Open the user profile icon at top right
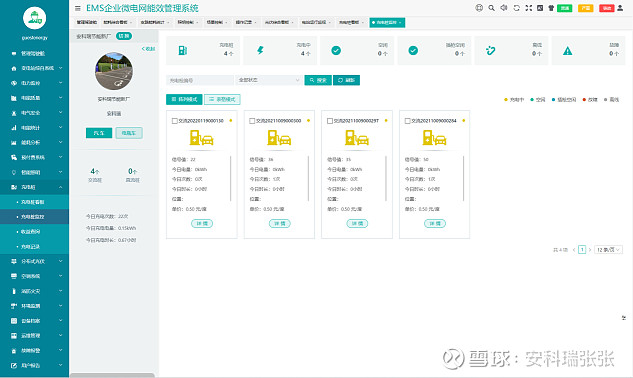This screenshot has height=378, width=633. pos(620,8)
